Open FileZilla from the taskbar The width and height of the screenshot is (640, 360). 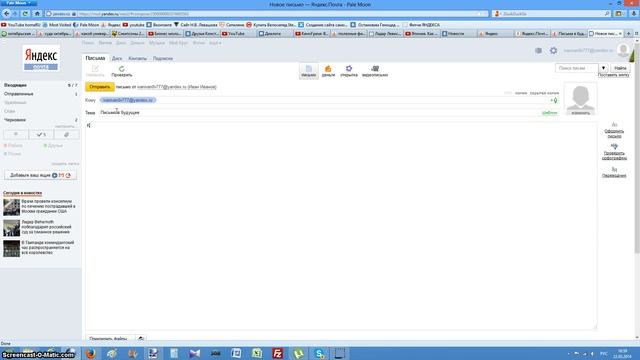pos(278,353)
